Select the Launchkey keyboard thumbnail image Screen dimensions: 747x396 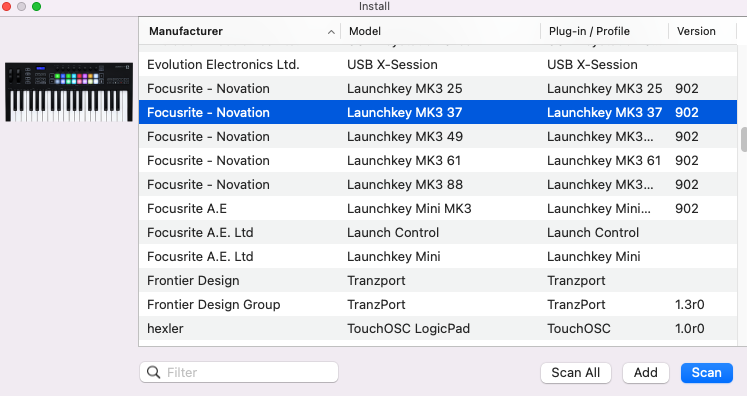(x=69, y=92)
